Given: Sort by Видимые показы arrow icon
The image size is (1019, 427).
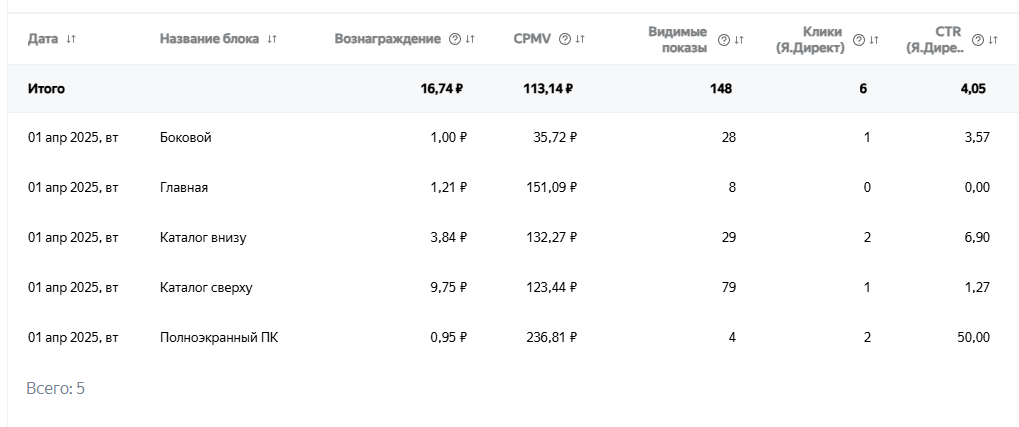Looking at the screenshot, I should point(739,40).
